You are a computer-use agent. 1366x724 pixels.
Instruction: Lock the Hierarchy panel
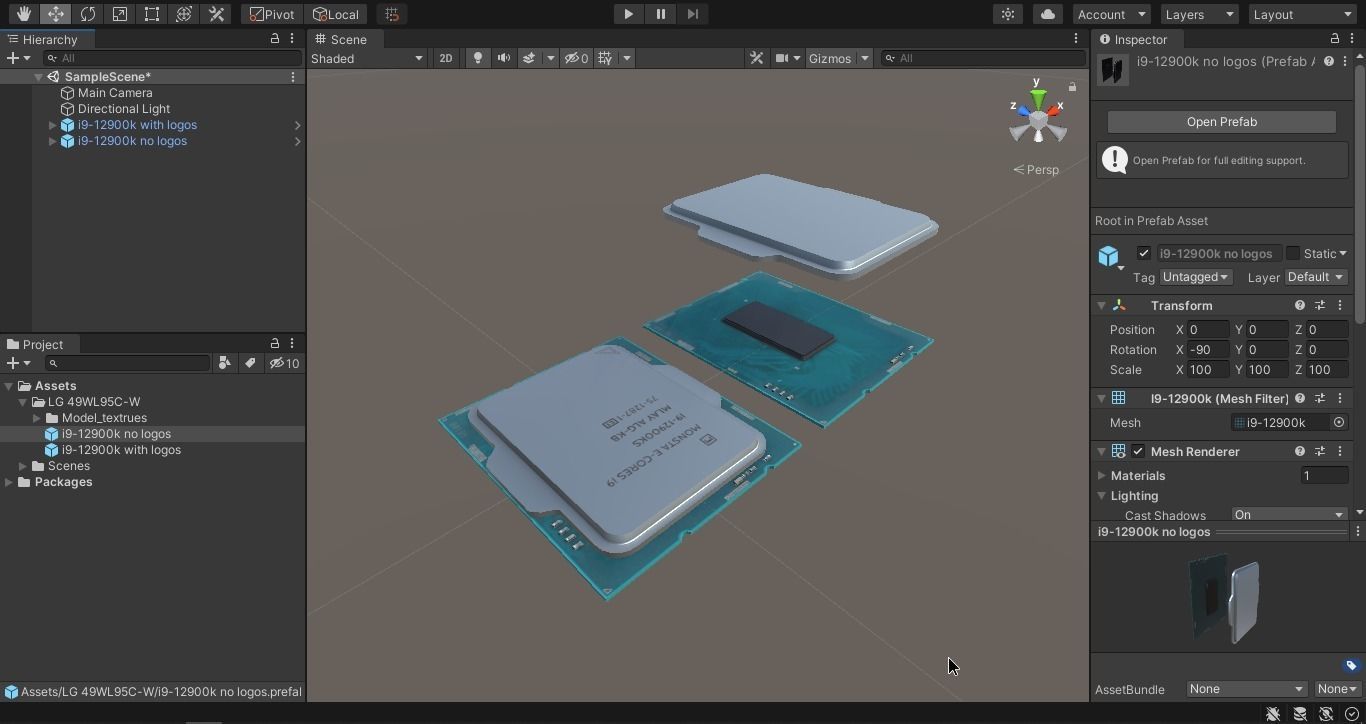click(x=275, y=38)
